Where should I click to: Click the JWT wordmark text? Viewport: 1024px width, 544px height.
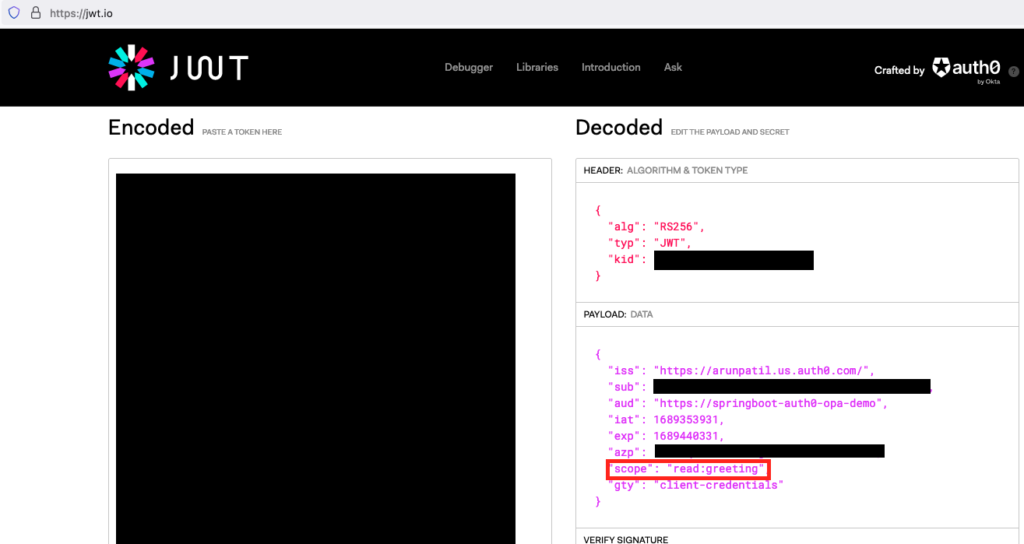[x=208, y=68]
